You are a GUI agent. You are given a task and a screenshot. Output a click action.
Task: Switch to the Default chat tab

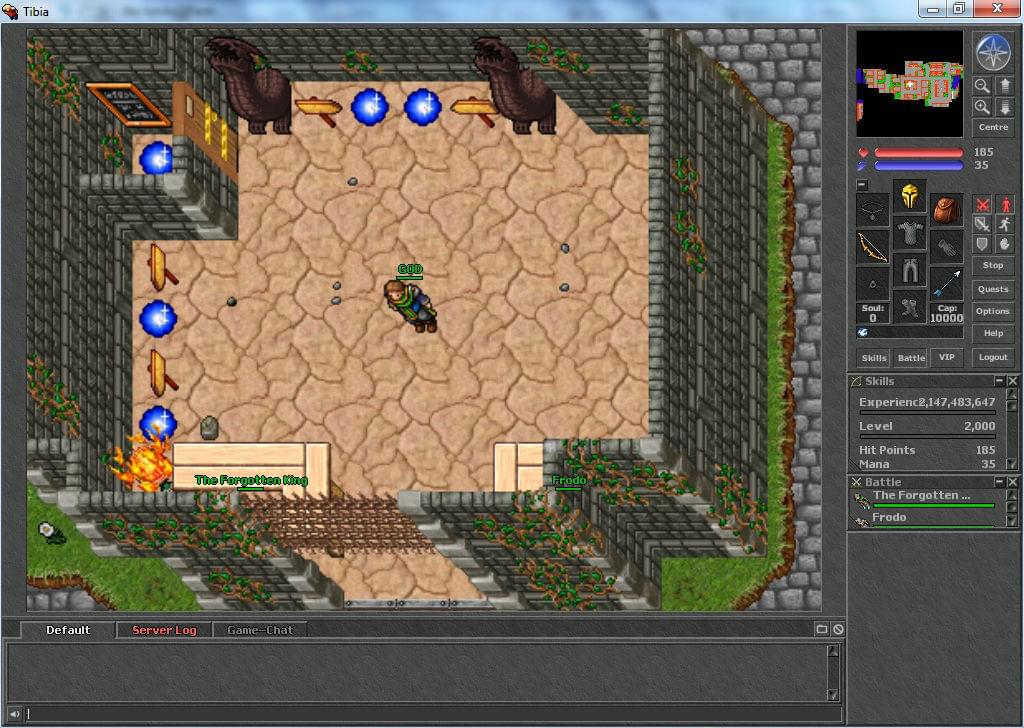click(x=68, y=630)
